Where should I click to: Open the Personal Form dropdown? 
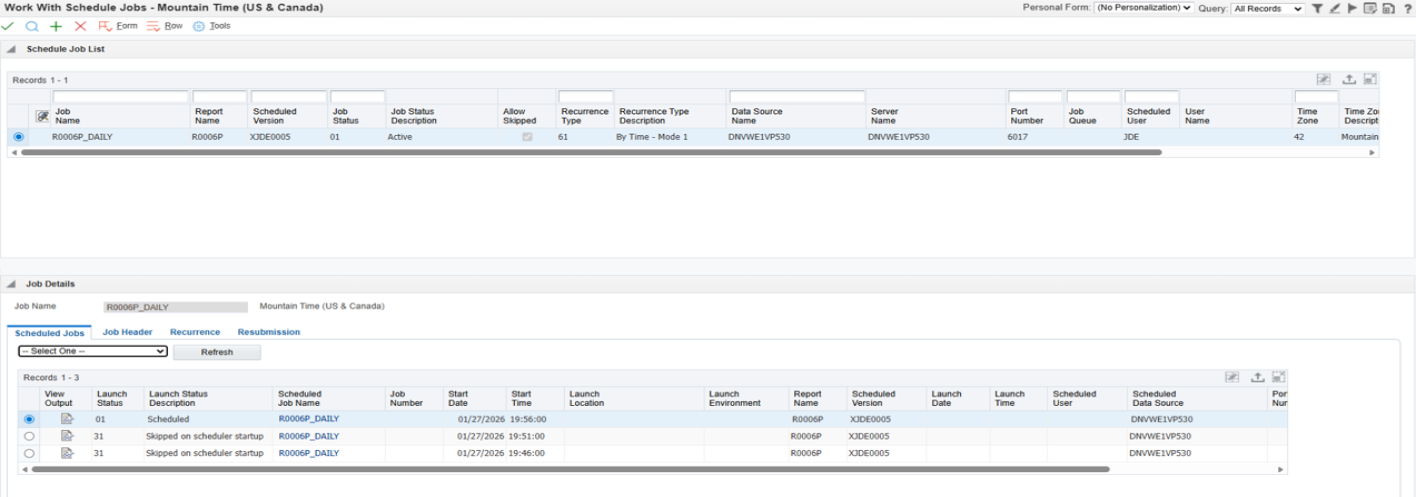point(1143,8)
